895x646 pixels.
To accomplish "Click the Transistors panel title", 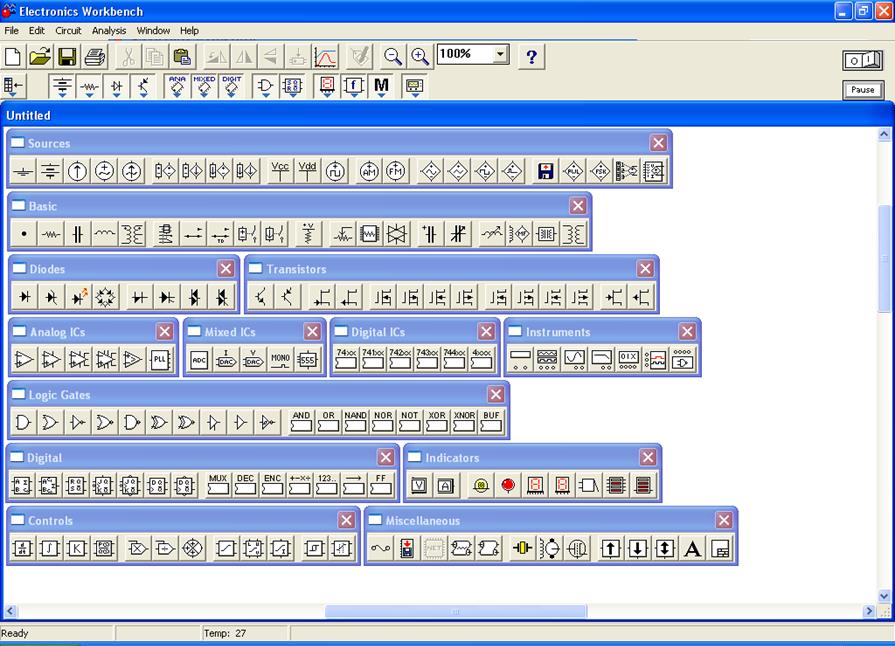I will click(x=296, y=269).
